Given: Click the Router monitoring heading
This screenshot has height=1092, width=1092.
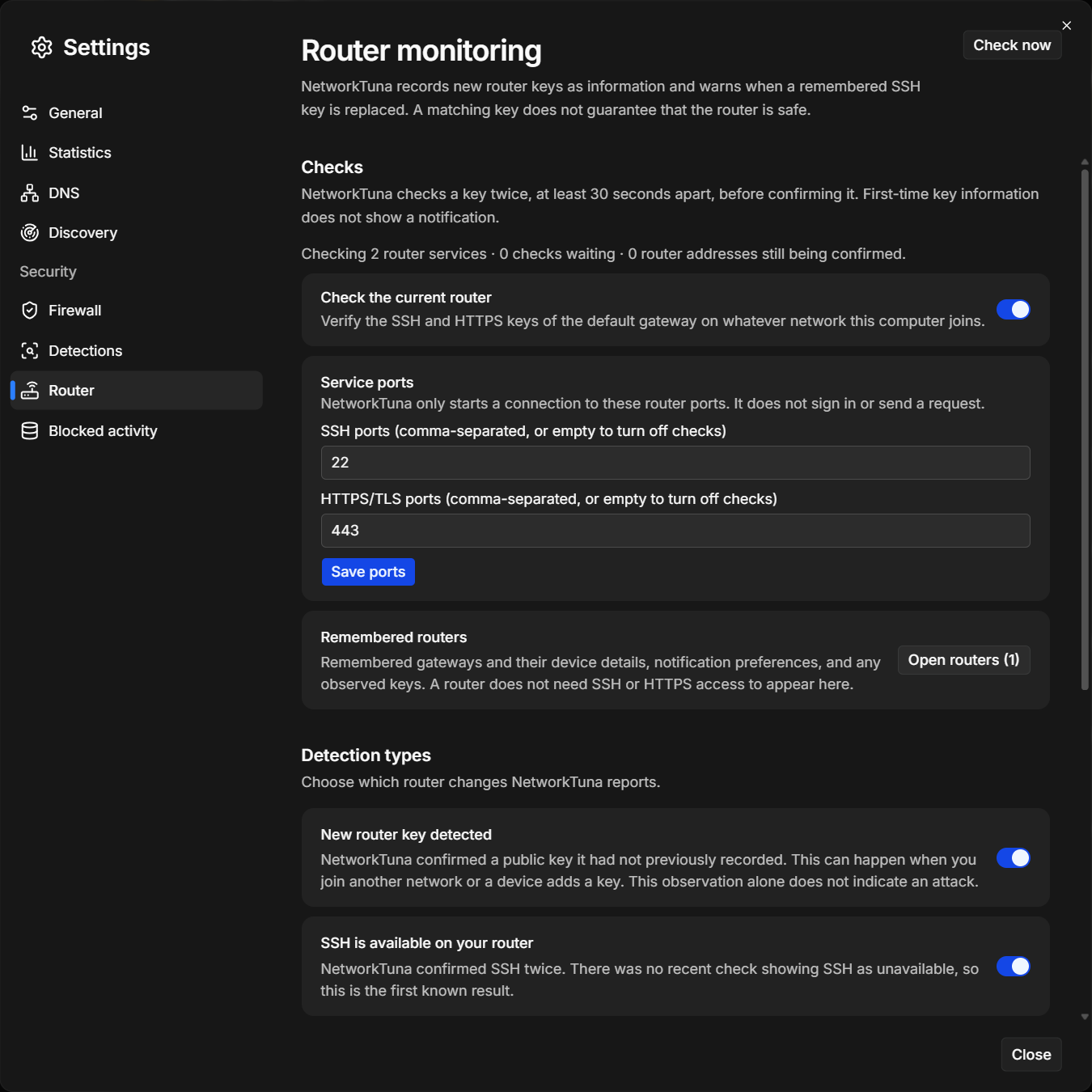Looking at the screenshot, I should point(421,51).
